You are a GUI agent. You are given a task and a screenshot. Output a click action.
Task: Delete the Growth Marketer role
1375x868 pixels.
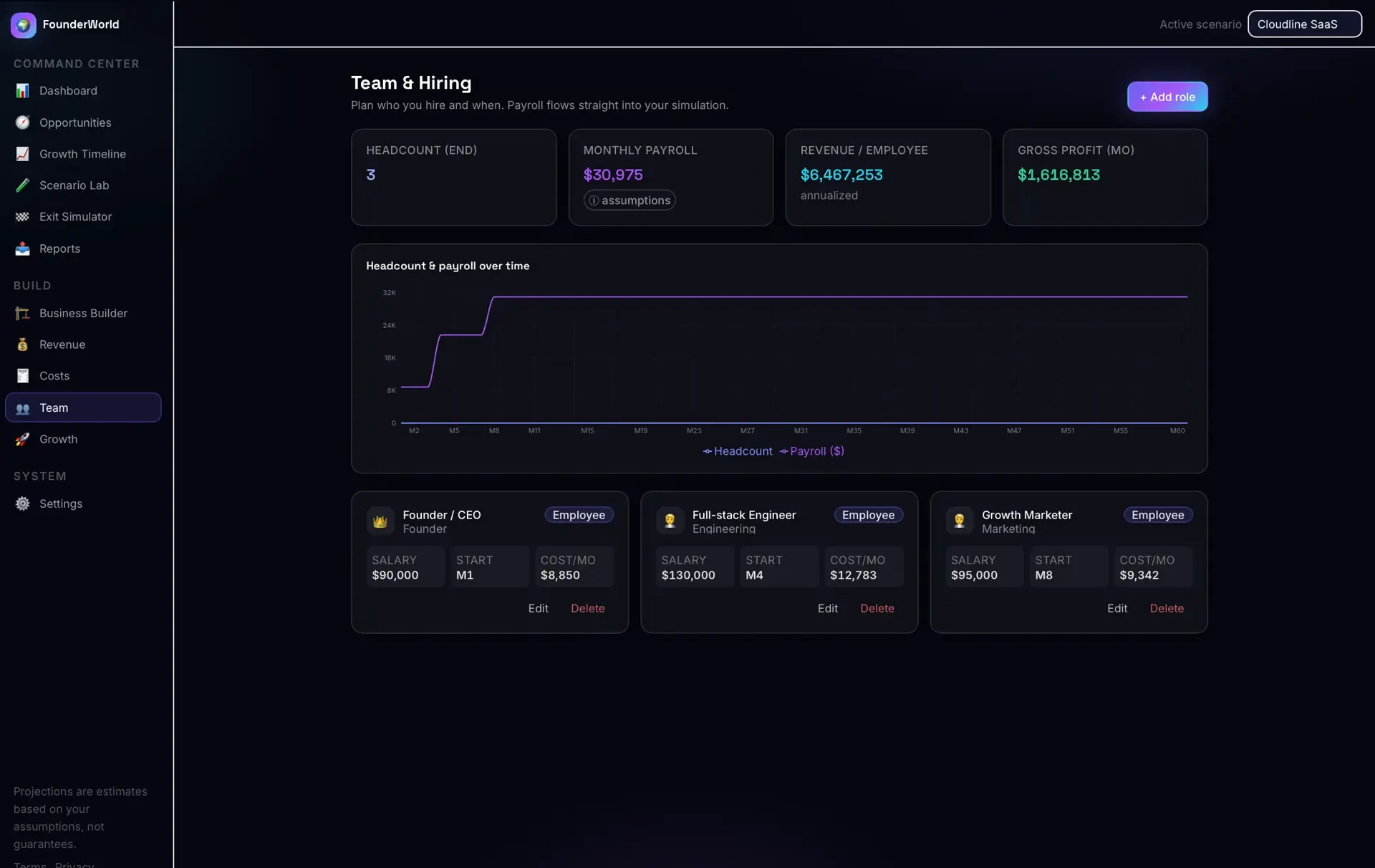[x=1166, y=609]
